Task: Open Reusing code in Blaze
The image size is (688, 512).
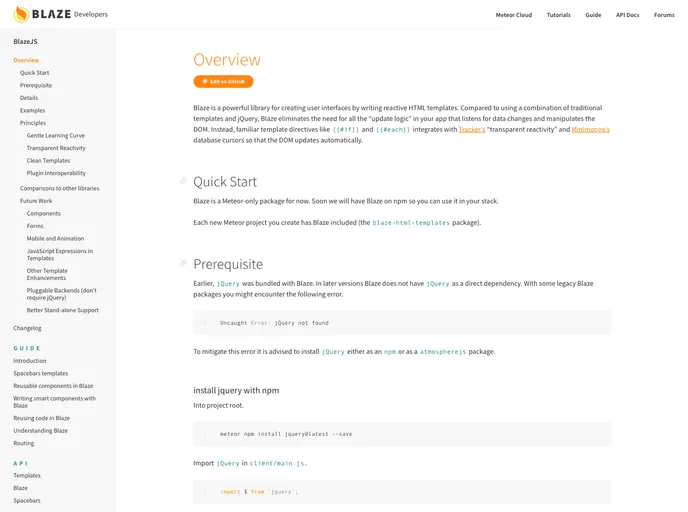Action: (x=41, y=418)
